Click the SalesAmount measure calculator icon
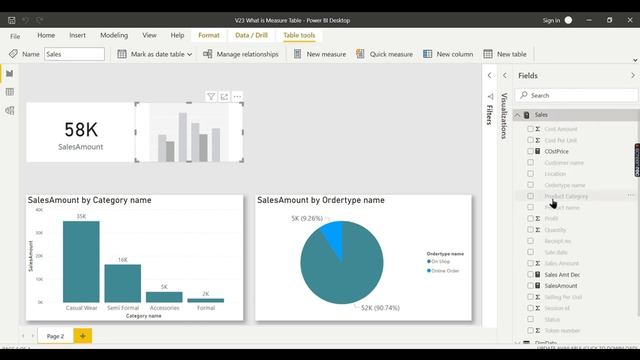640x360 pixels. [x=538, y=286]
